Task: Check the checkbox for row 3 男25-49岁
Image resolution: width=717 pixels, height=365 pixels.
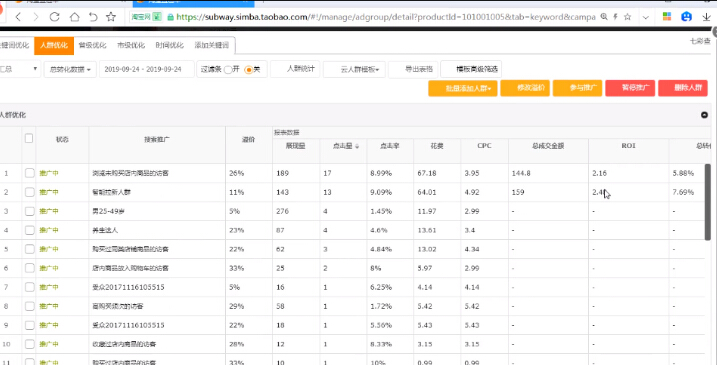Action: 30,211
